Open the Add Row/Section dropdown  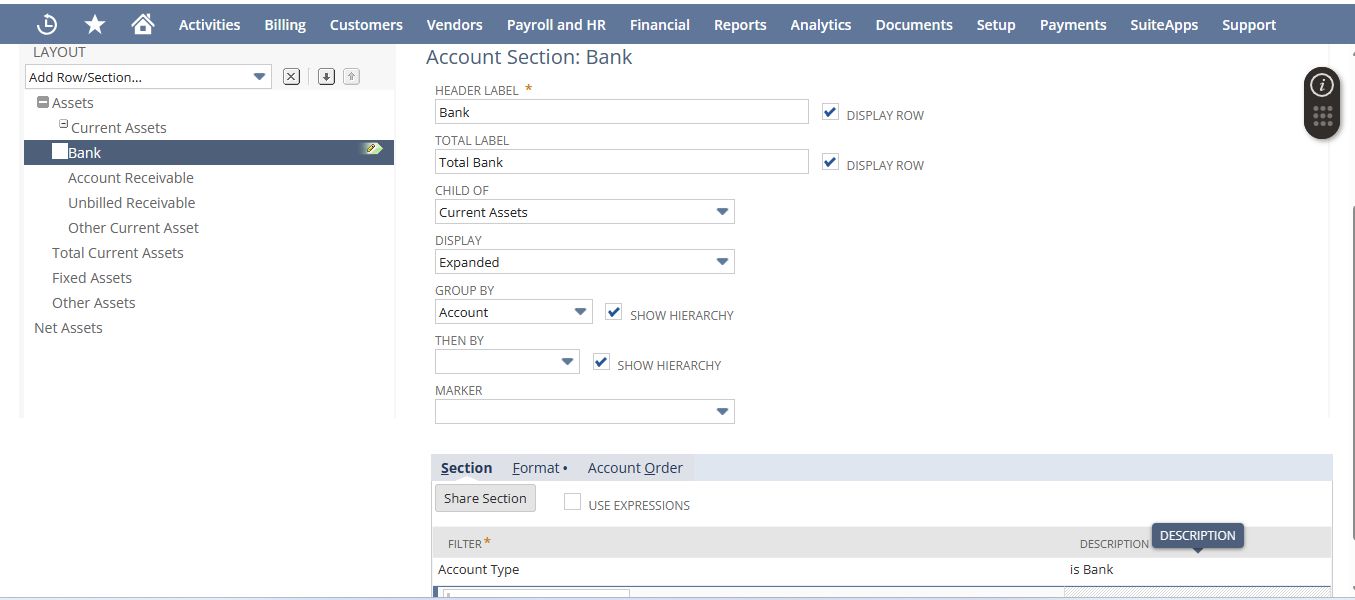click(x=148, y=77)
